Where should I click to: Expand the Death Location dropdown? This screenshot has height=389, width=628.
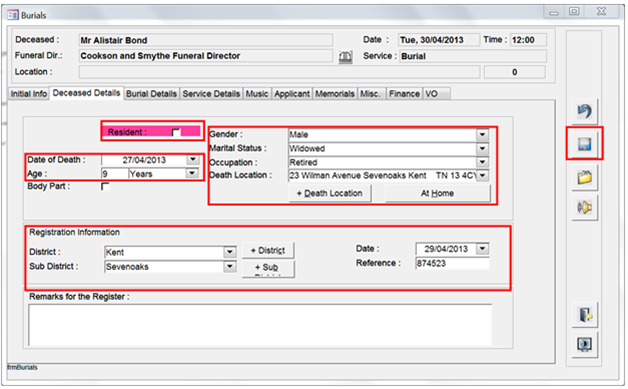[483, 175]
